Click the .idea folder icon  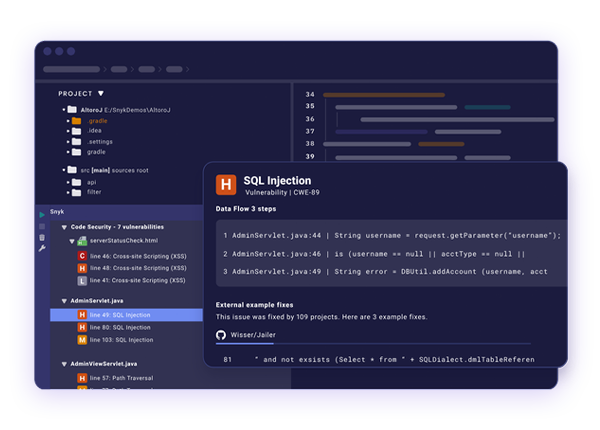point(77,131)
